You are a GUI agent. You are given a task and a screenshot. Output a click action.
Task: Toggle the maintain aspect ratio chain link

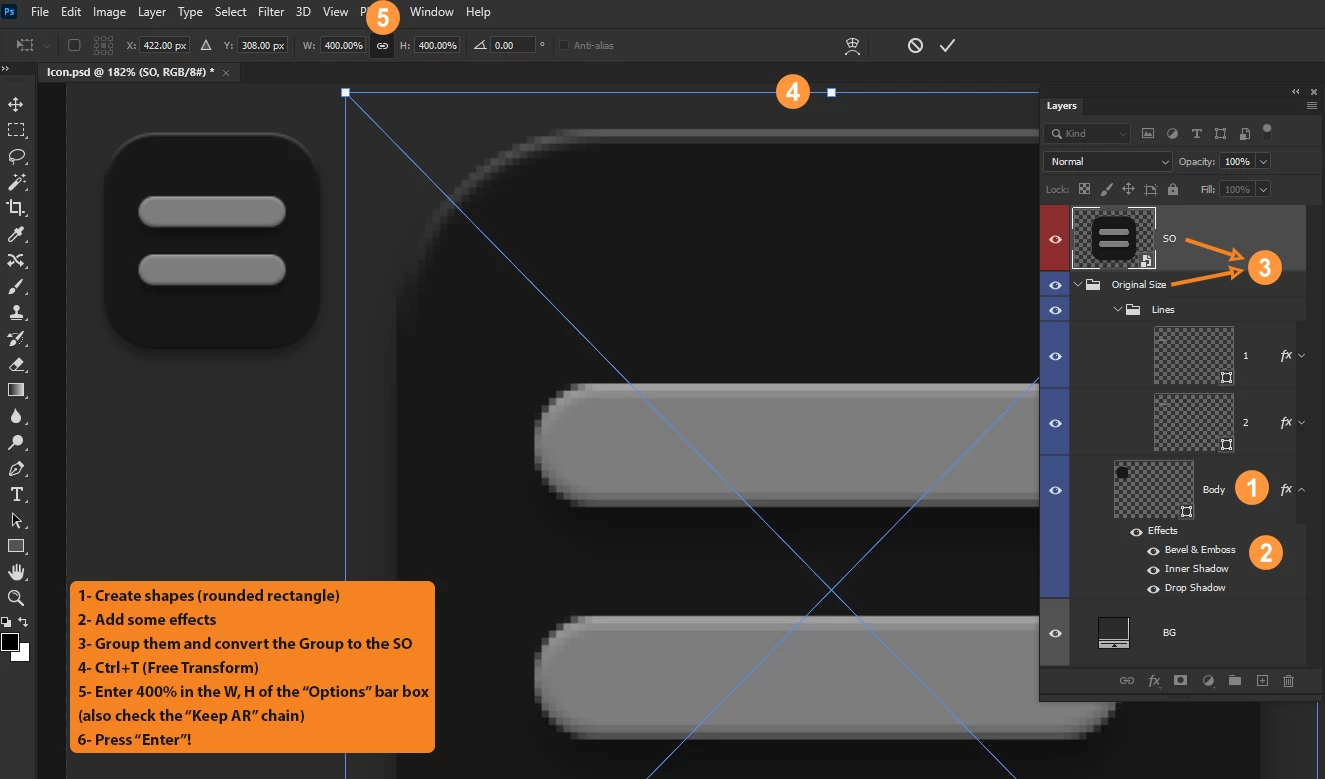pos(382,46)
